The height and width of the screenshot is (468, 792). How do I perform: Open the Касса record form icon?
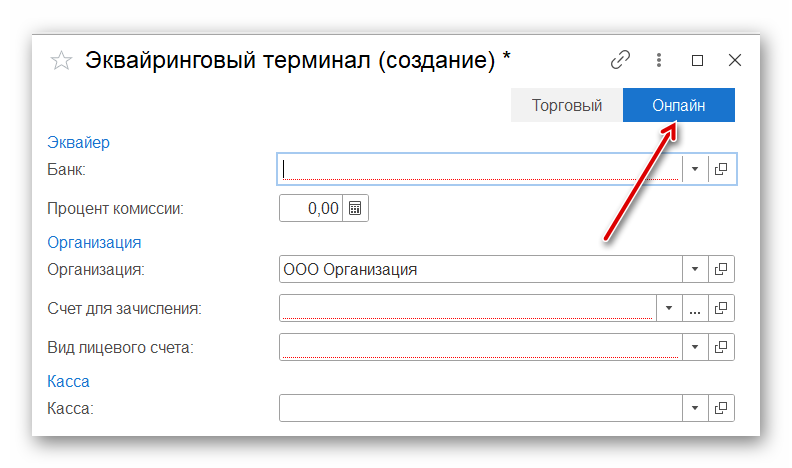[x=721, y=408]
